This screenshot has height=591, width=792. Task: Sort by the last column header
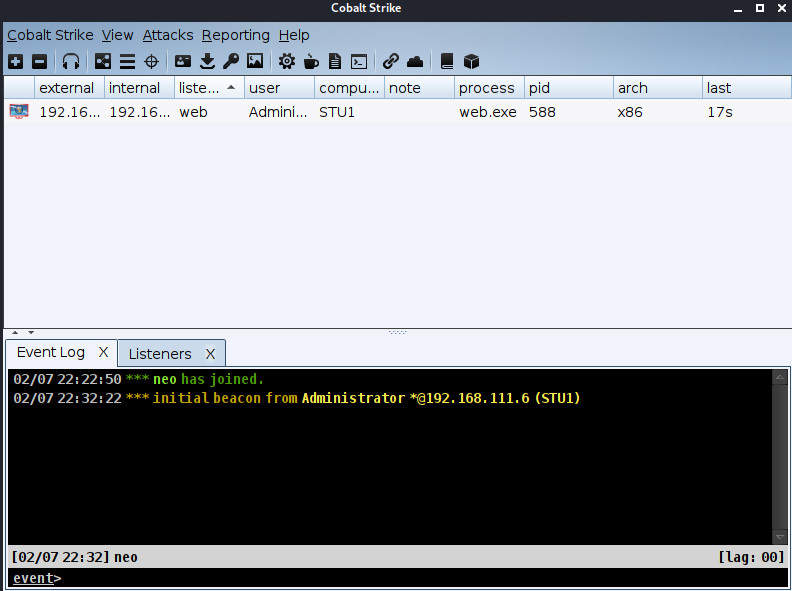pyautogui.click(x=747, y=88)
